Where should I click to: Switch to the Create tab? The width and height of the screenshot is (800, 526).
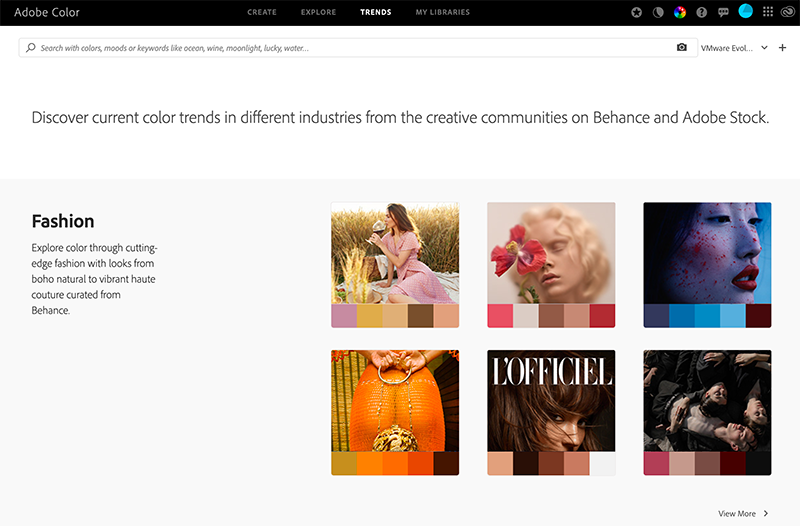[x=262, y=13]
